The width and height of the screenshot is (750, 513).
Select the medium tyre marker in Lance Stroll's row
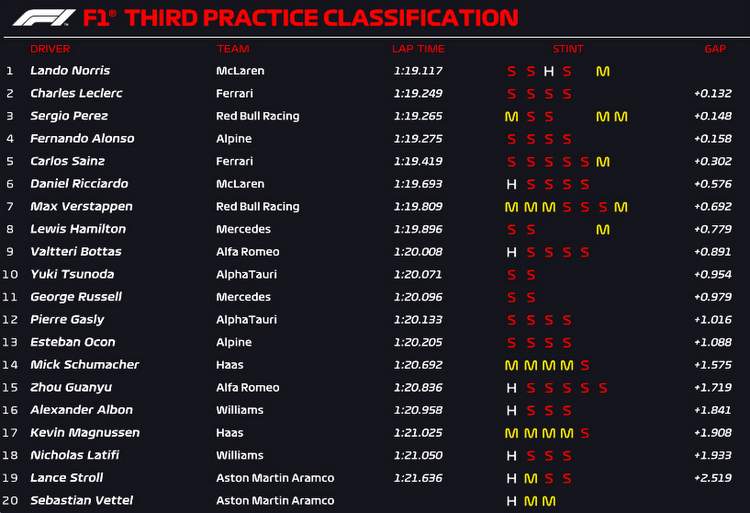pyautogui.click(x=530, y=478)
